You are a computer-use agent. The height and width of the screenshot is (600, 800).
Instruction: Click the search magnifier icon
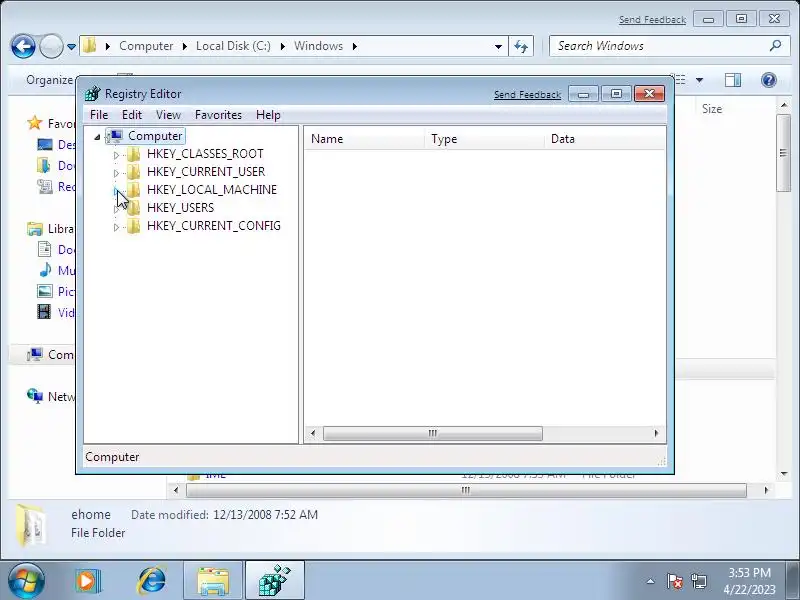[776, 46]
